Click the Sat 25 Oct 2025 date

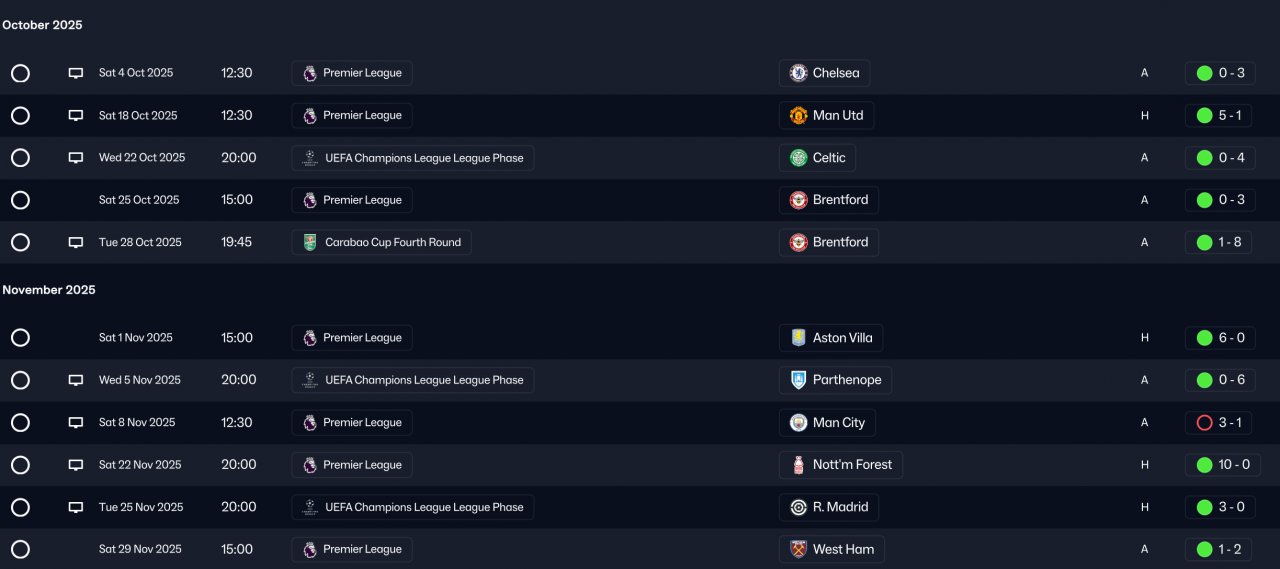[x=139, y=200]
